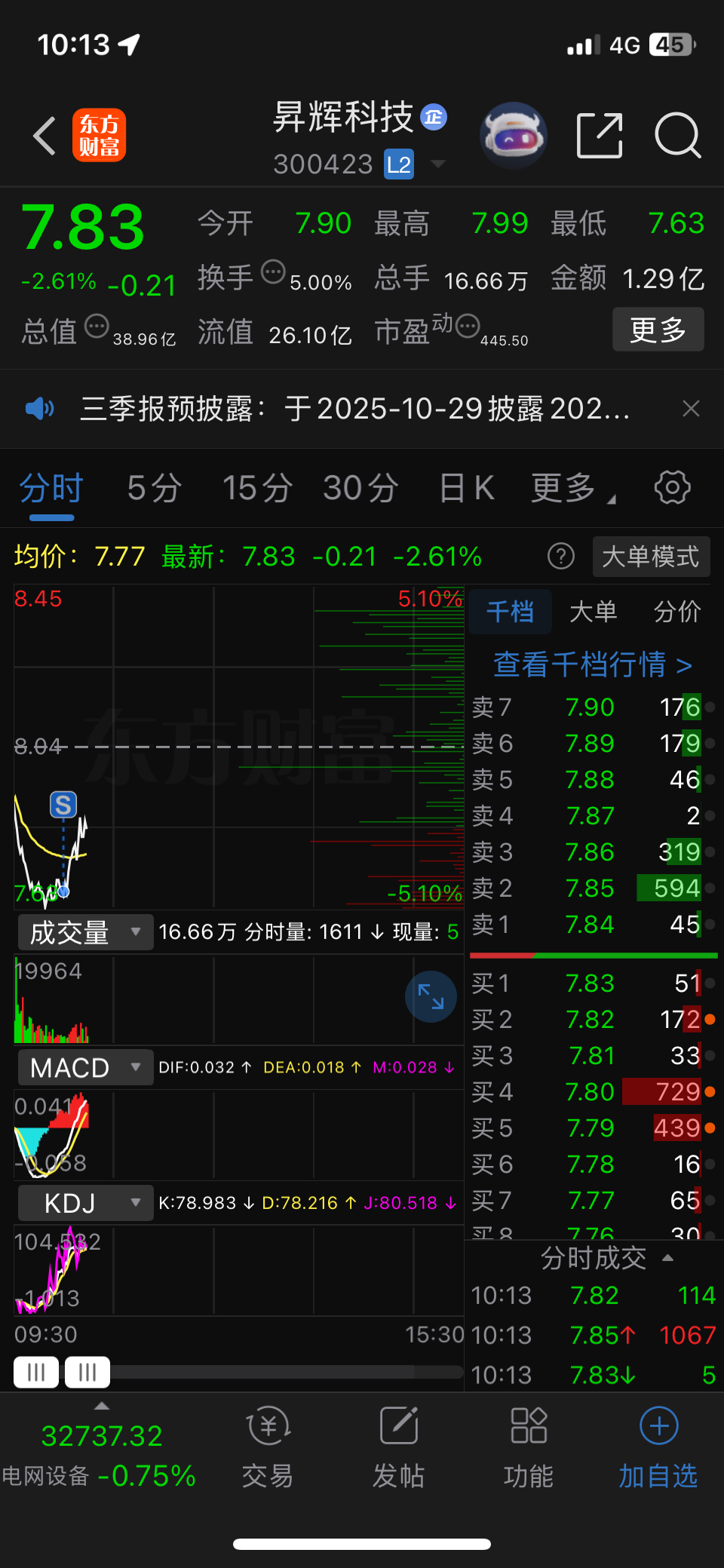The width and height of the screenshot is (724, 1568).
Task: Tap the 卖2 row at 7.85
Action: pos(593,888)
